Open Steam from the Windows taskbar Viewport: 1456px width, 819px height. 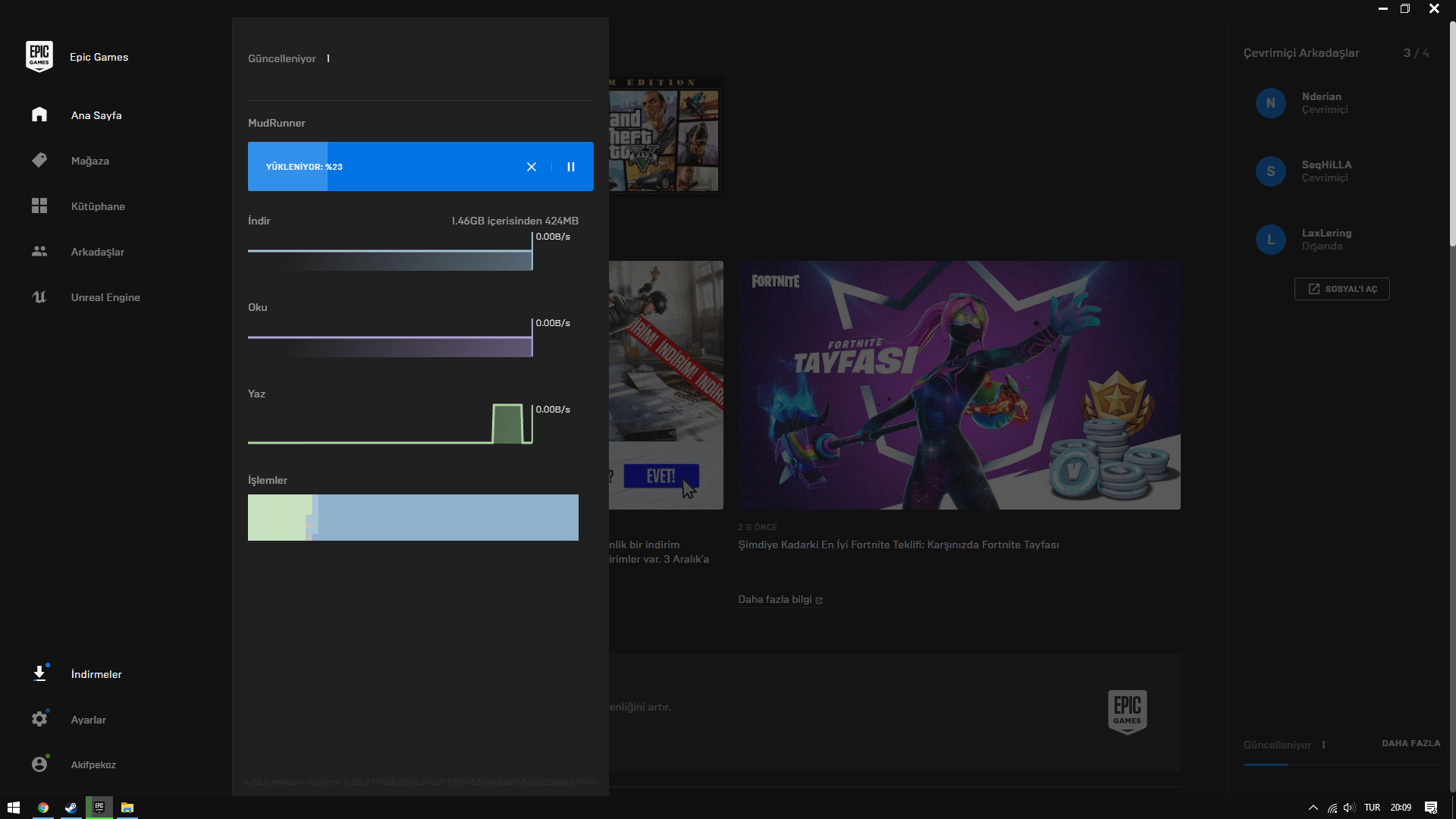click(71, 808)
